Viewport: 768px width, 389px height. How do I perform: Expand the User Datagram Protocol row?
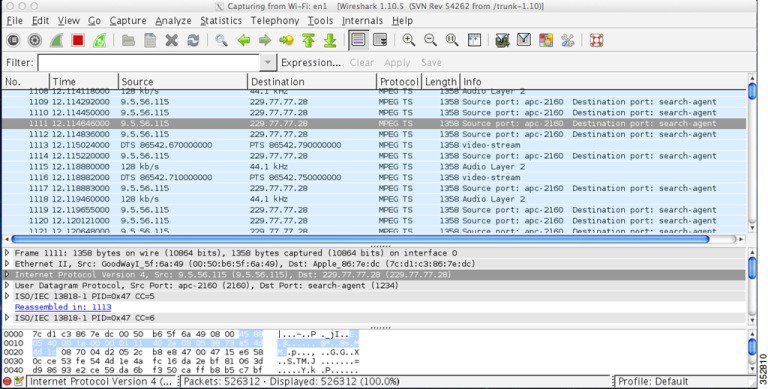coord(7,285)
